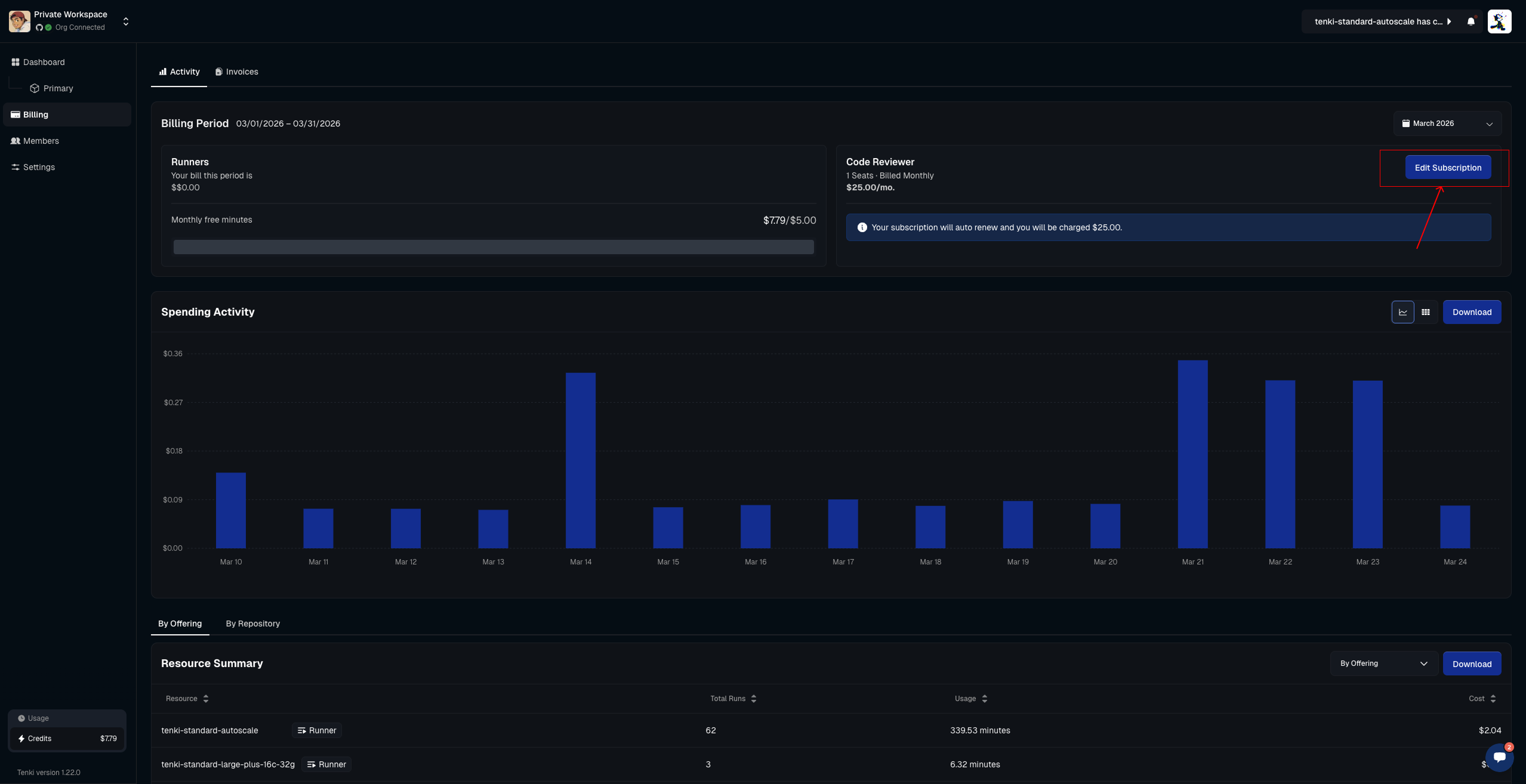Click the user avatar in top right

(x=1499, y=21)
